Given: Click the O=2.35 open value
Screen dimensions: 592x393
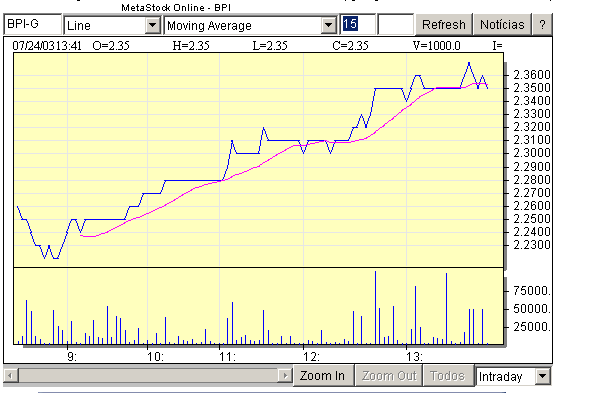Looking at the screenshot, I should click(x=111, y=46).
